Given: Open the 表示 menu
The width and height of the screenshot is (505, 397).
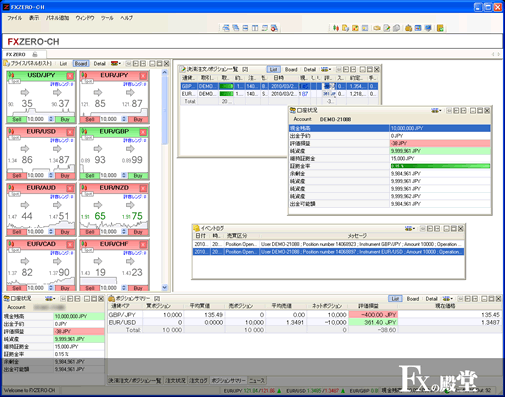Looking at the screenshot, I should 34,18.
